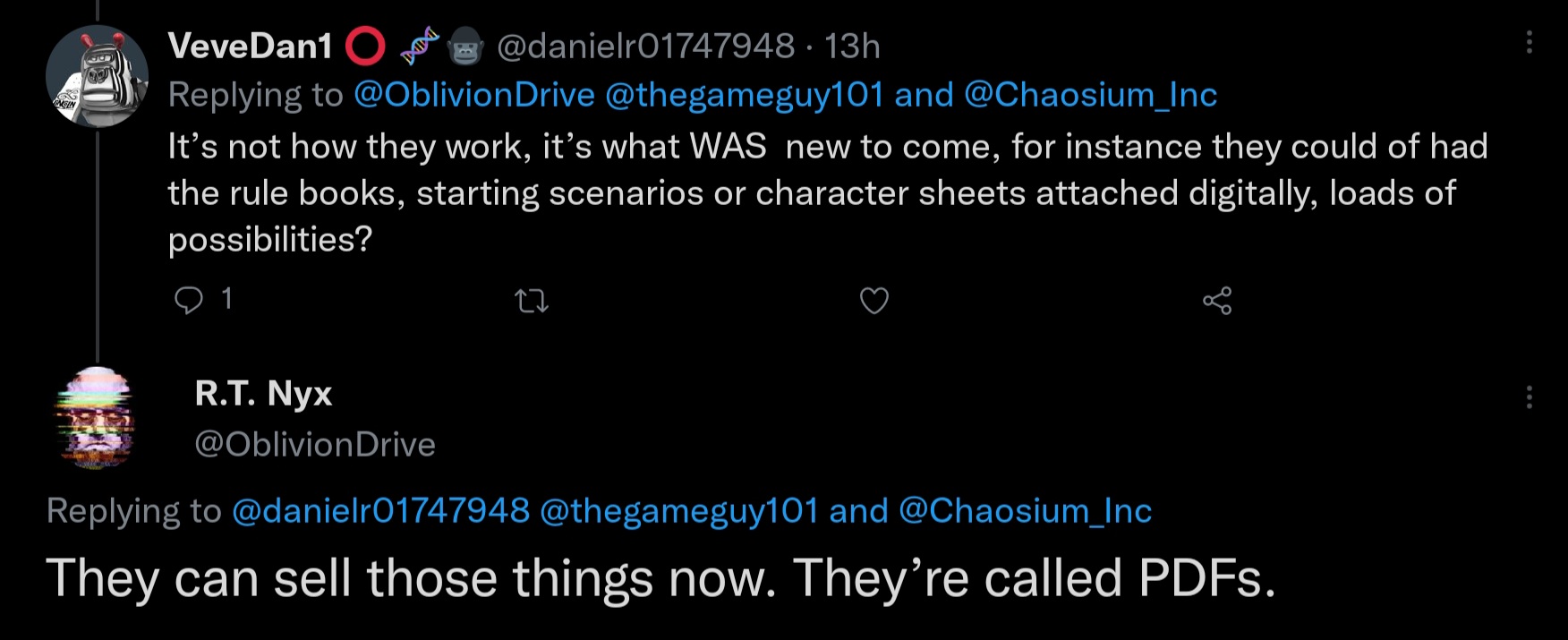Visit @danielr01747948 in R.T. Nyx's reply line
This screenshot has height=640, width=1568.
[380, 511]
